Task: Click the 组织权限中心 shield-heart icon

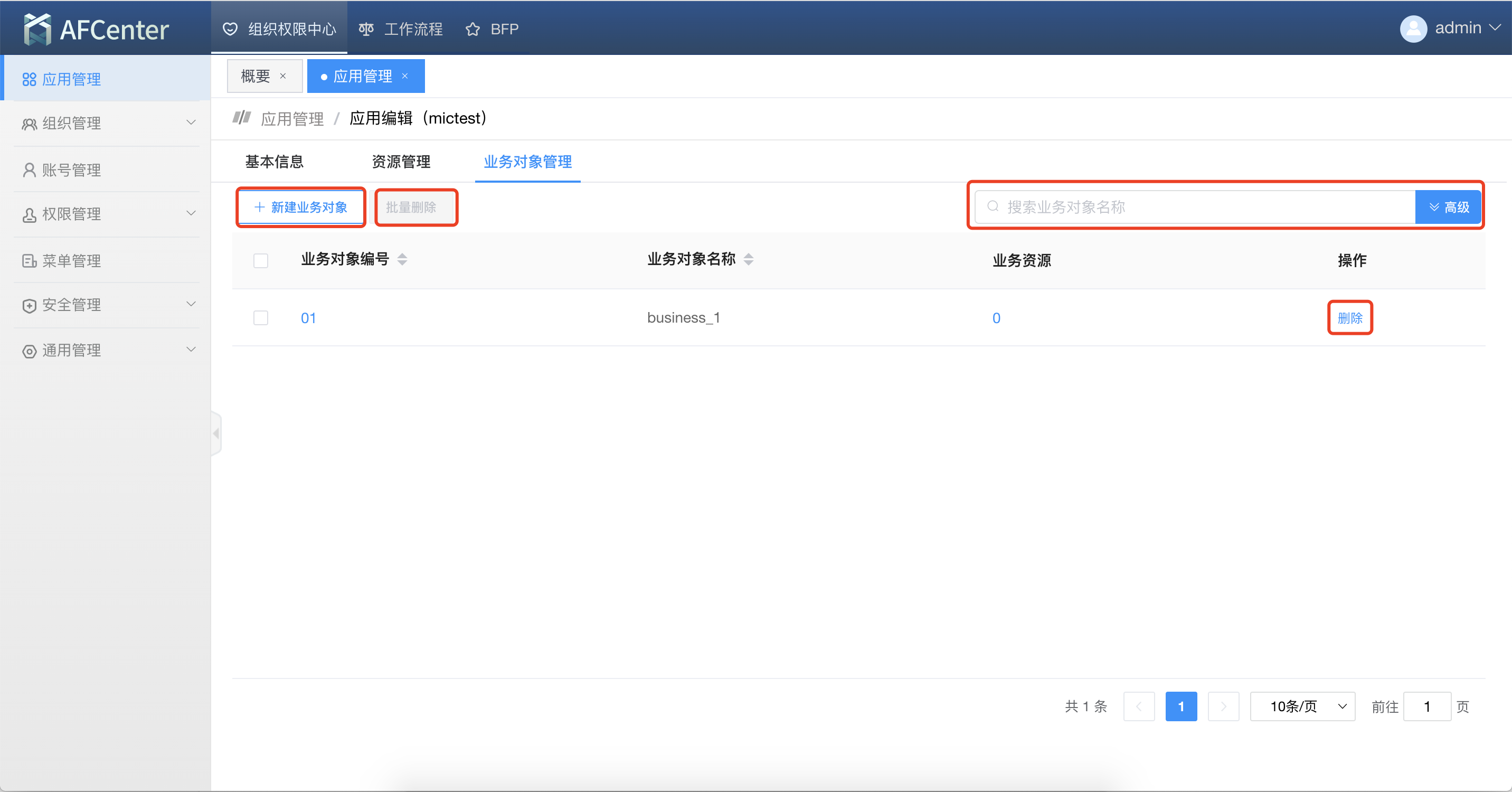Action: (230, 29)
